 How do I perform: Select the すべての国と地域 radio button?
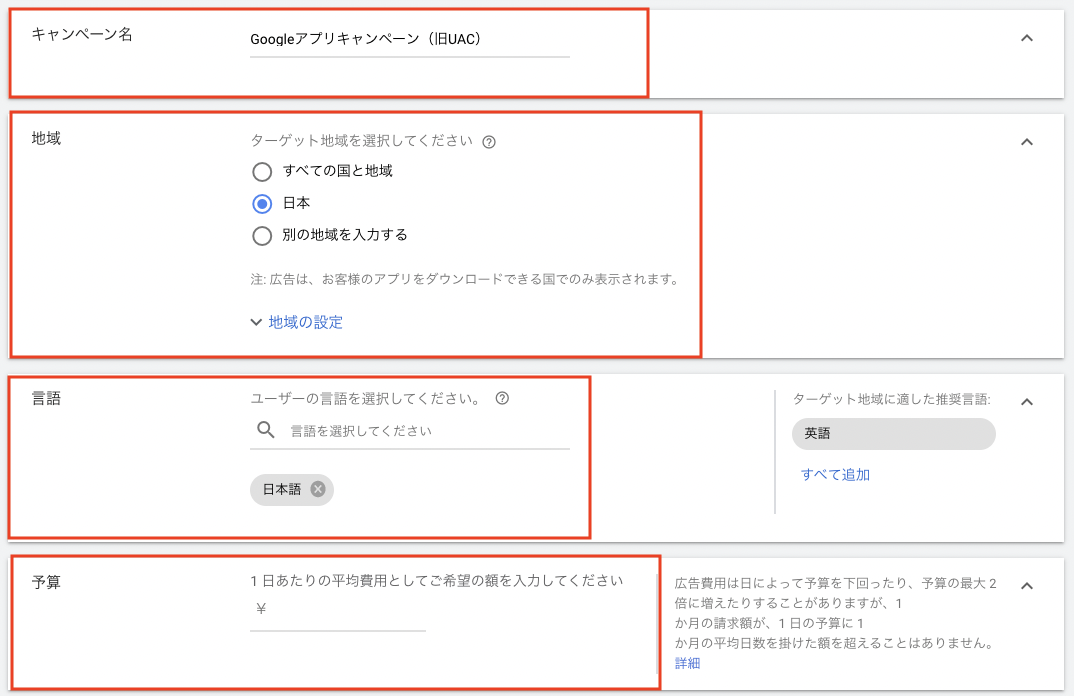[262, 171]
